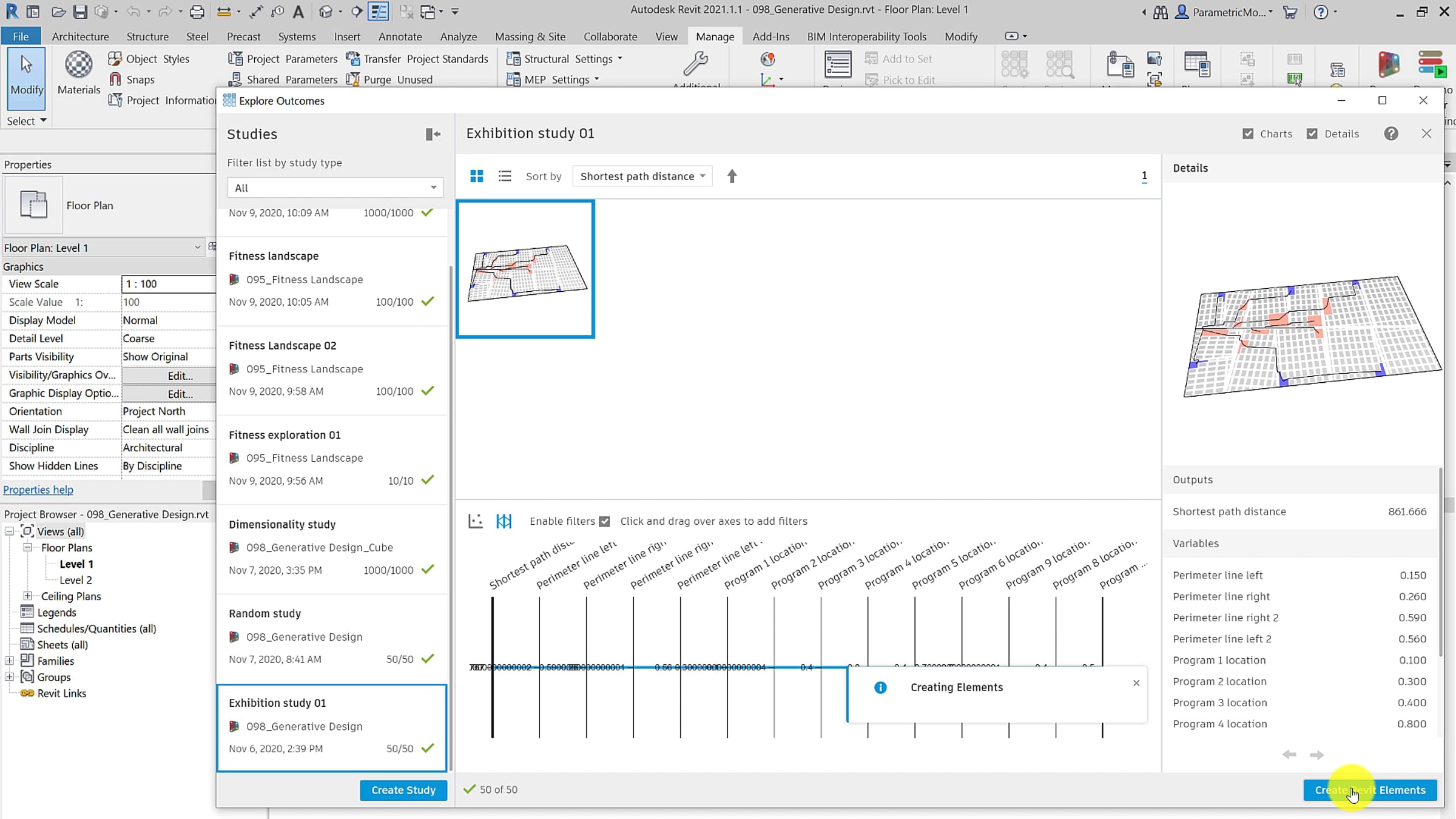
Task: Select scatter plot chart icon
Action: click(x=476, y=521)
